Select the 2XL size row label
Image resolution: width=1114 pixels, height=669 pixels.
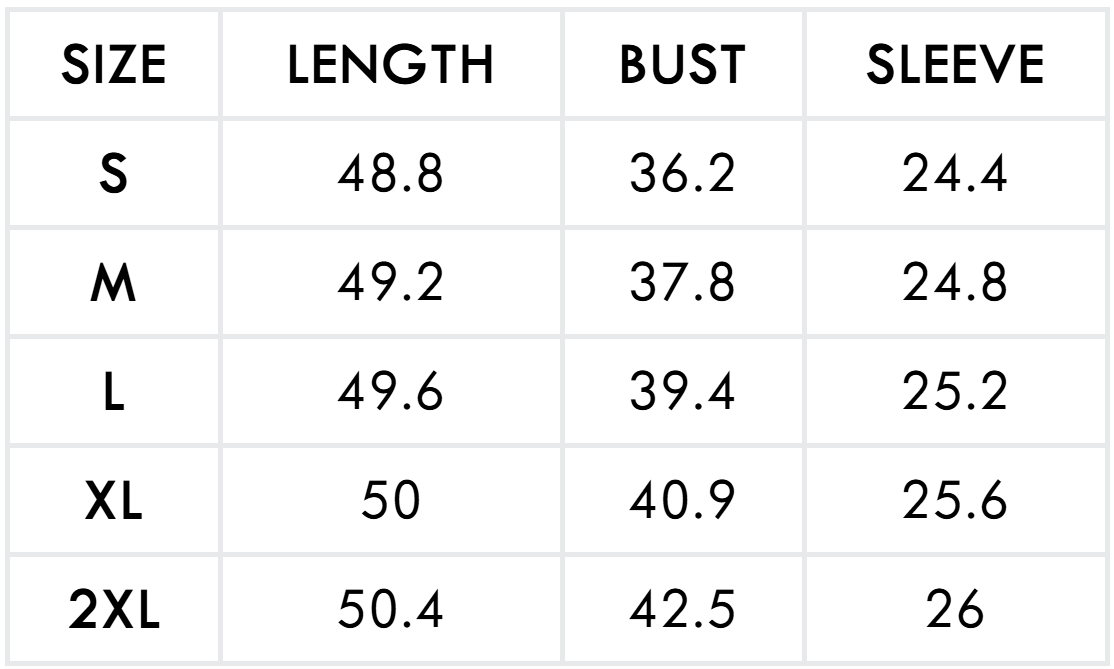tap(114, 610)
